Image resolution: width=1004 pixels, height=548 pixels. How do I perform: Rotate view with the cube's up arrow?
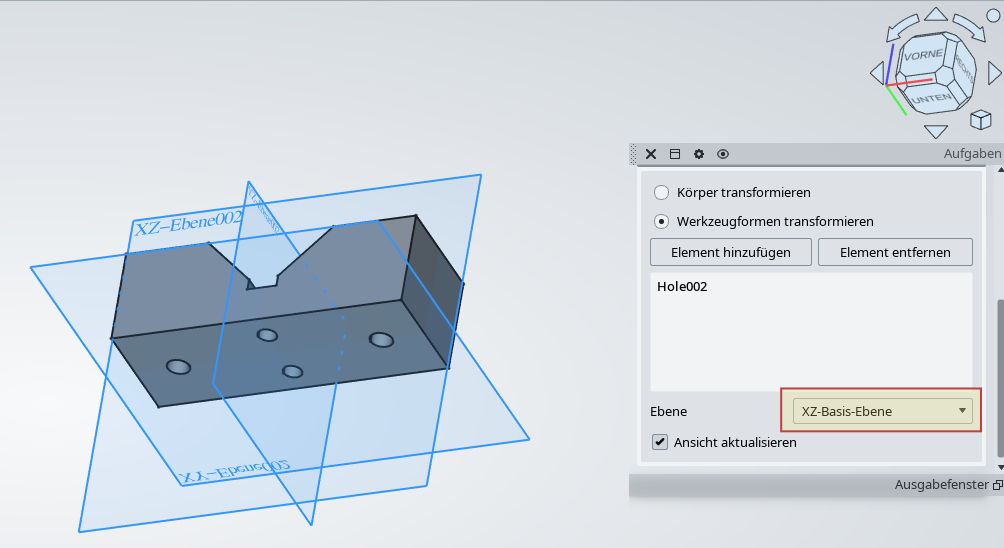pyautogui.click(x=935, y=14)
